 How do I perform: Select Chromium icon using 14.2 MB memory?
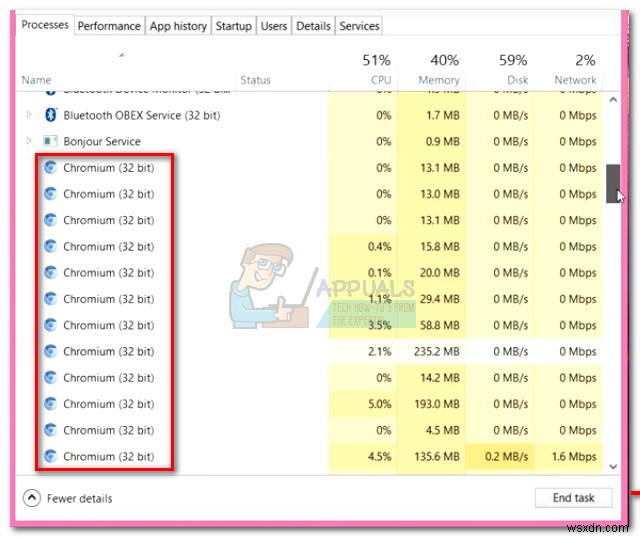(51, 378)
